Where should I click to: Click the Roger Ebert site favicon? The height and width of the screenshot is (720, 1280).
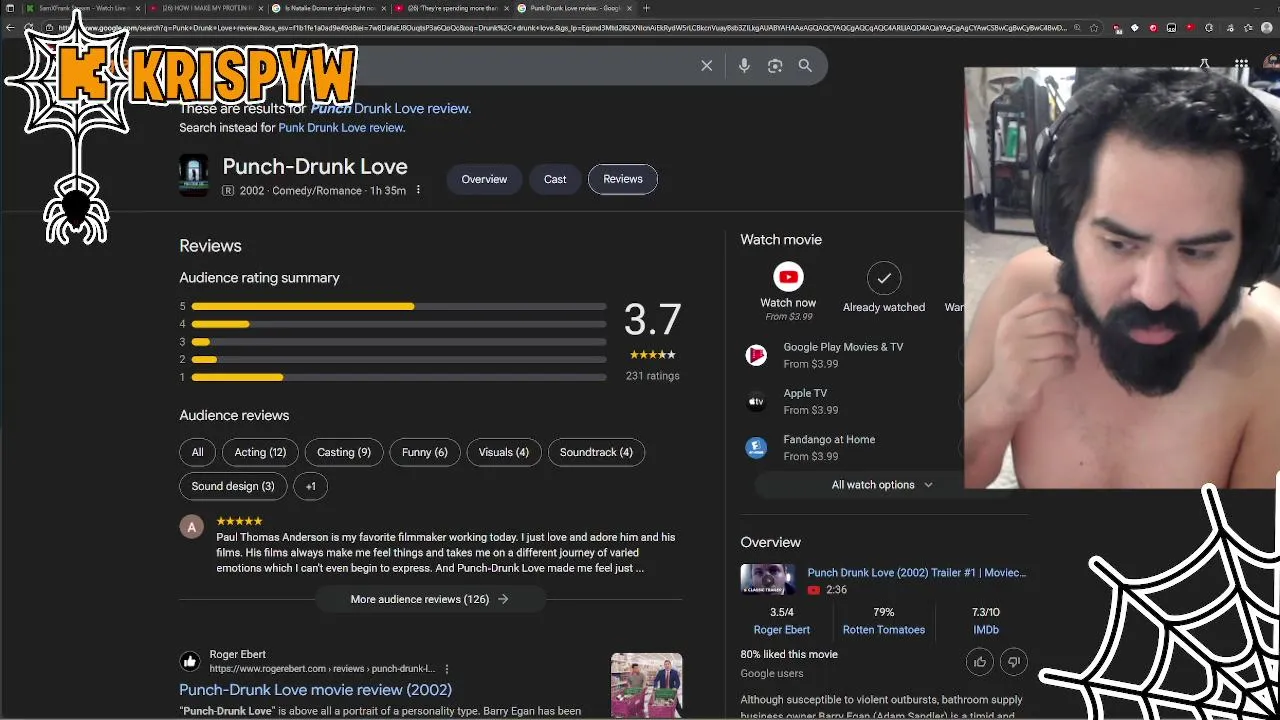[190, 661]
